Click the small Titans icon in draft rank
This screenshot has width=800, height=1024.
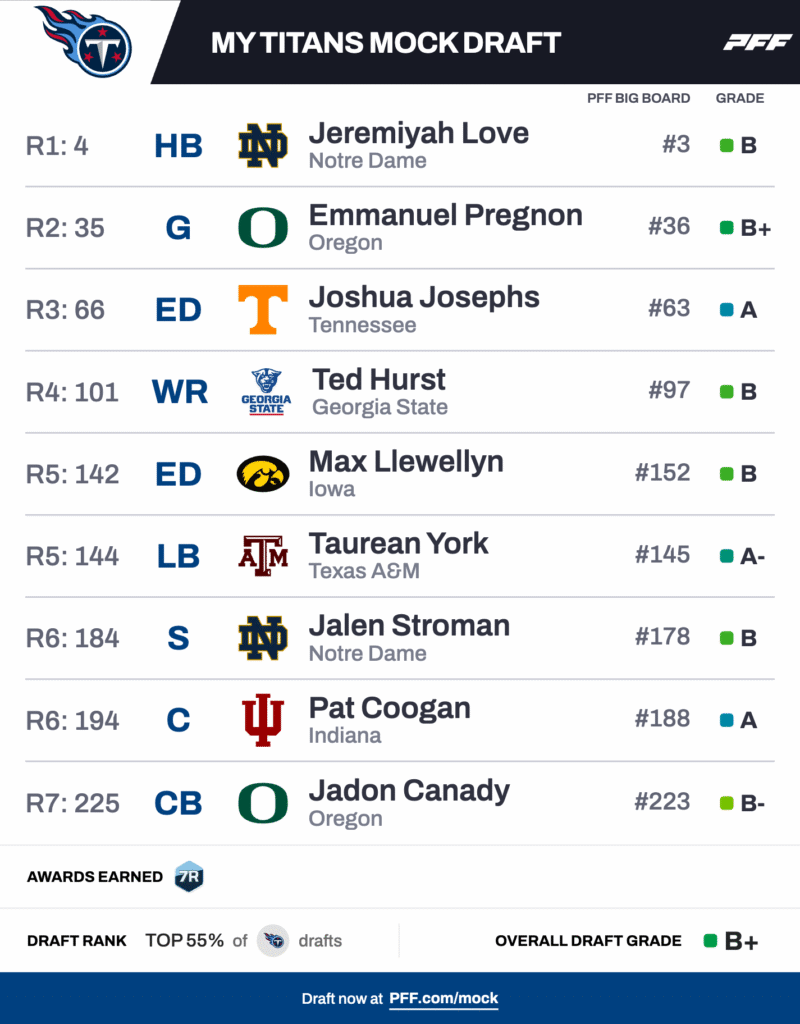coord(273,941)
